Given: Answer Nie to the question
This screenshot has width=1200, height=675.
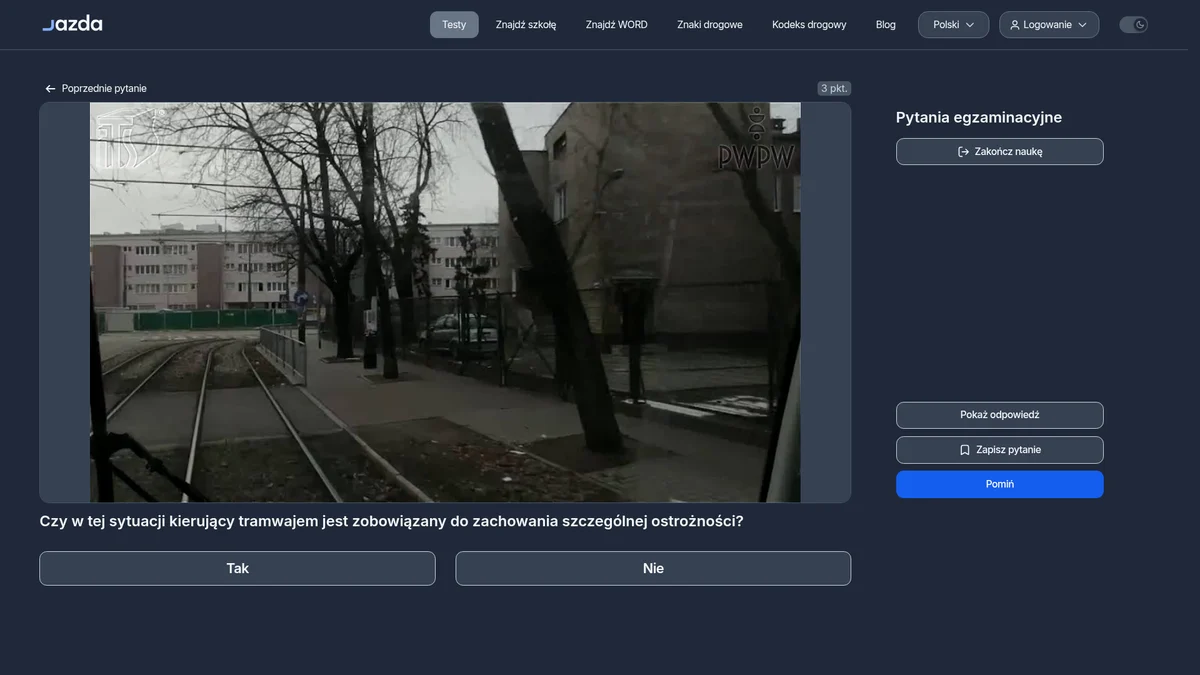Looking at the screenshot, I should (653, 568).
